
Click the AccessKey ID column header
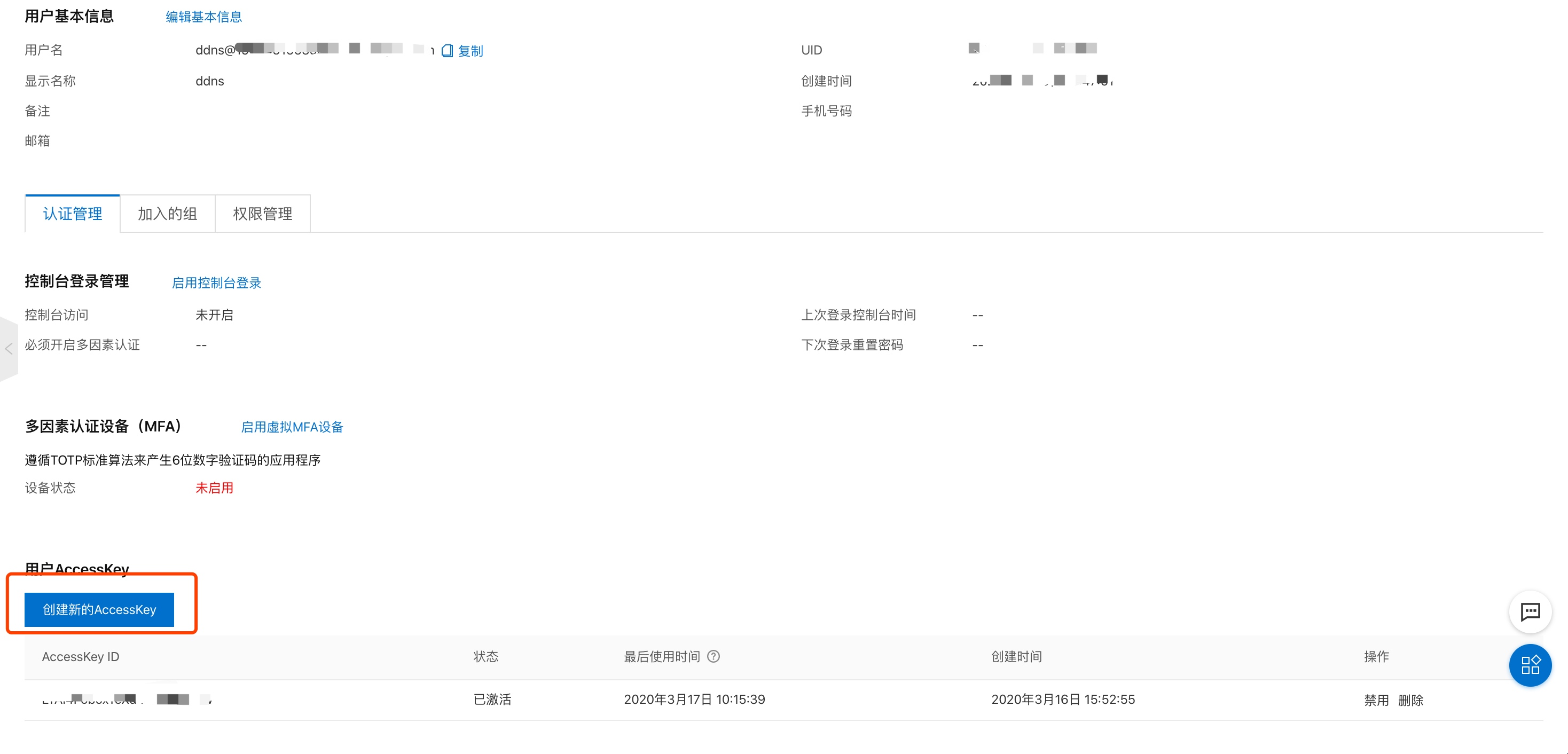(x=80, y=657)
